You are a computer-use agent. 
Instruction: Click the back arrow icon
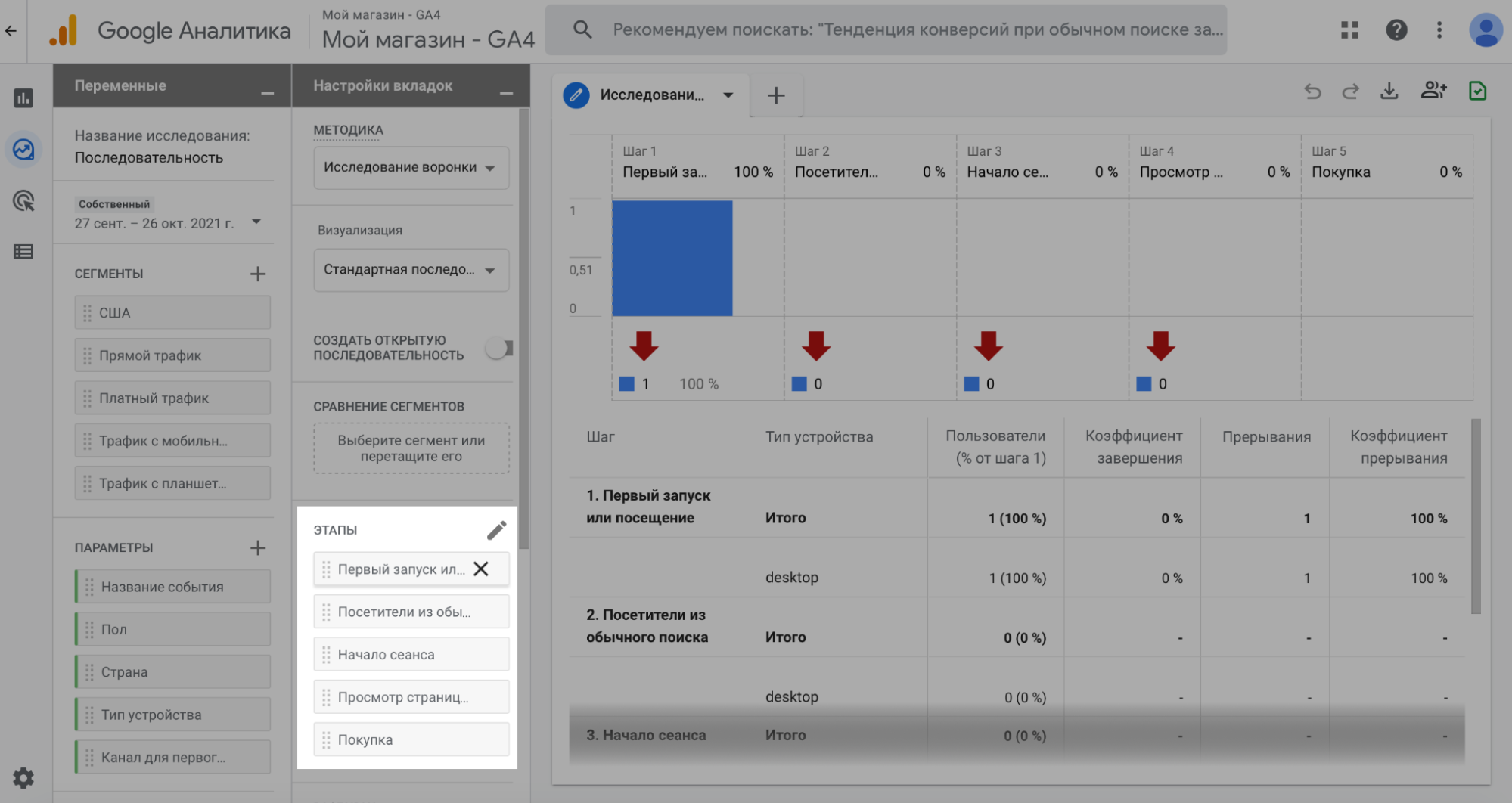click(x=11, y=31)
